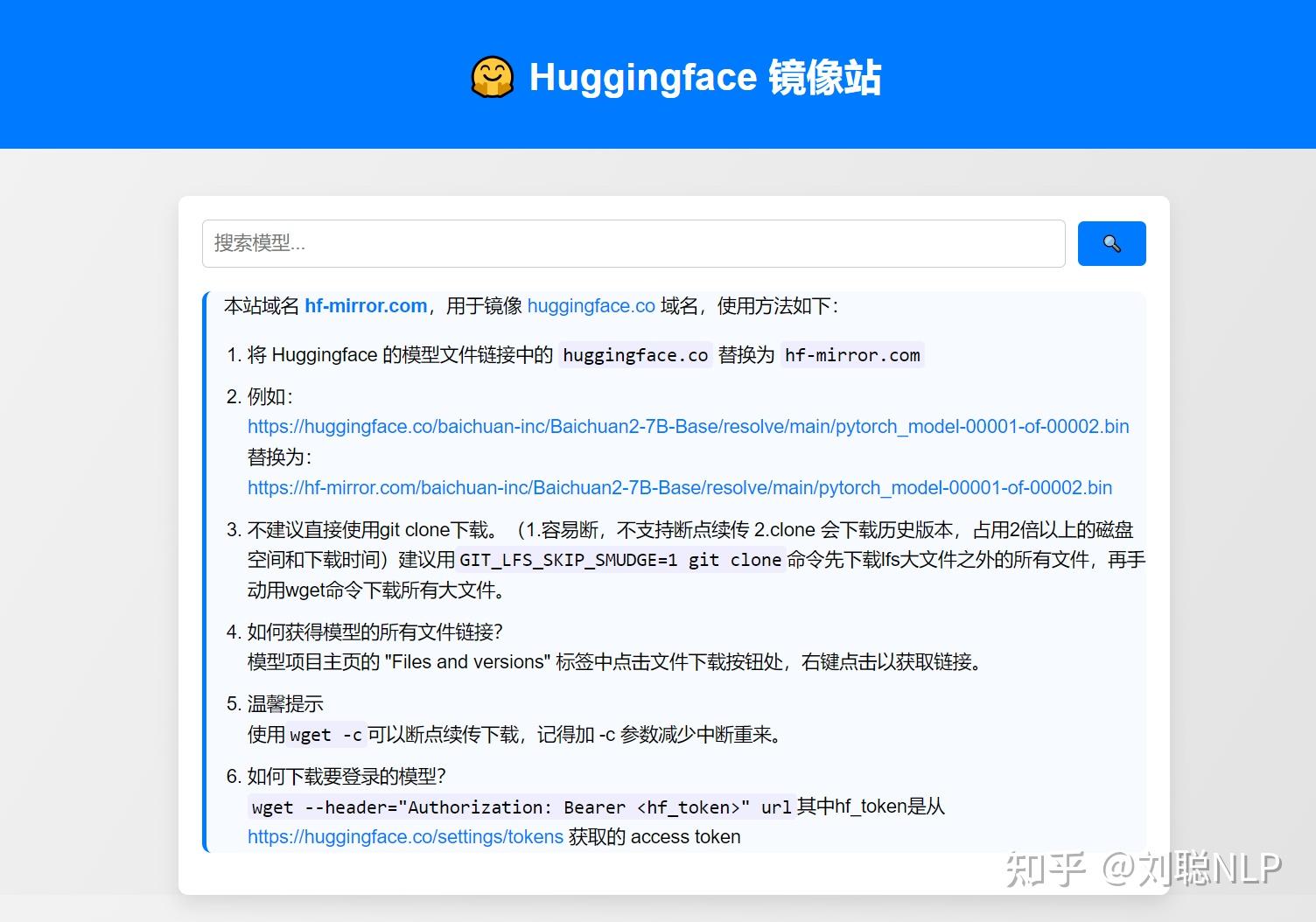Click the Baichuan2-7B huggingface.co download URL
This screenshot has height=922, width=1316.
point(688,427)
